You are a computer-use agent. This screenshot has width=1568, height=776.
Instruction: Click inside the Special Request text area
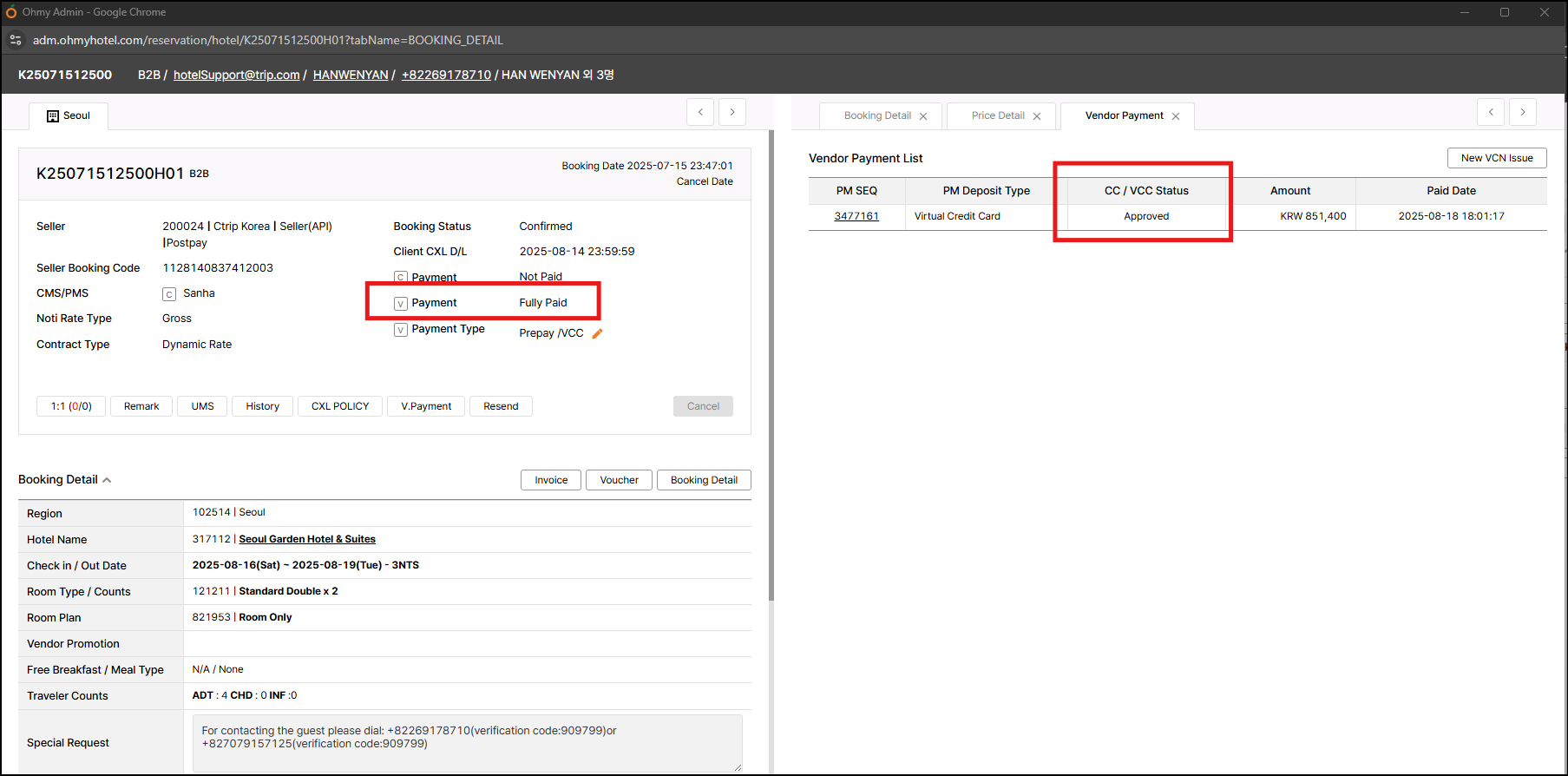[x=467, y=743]
